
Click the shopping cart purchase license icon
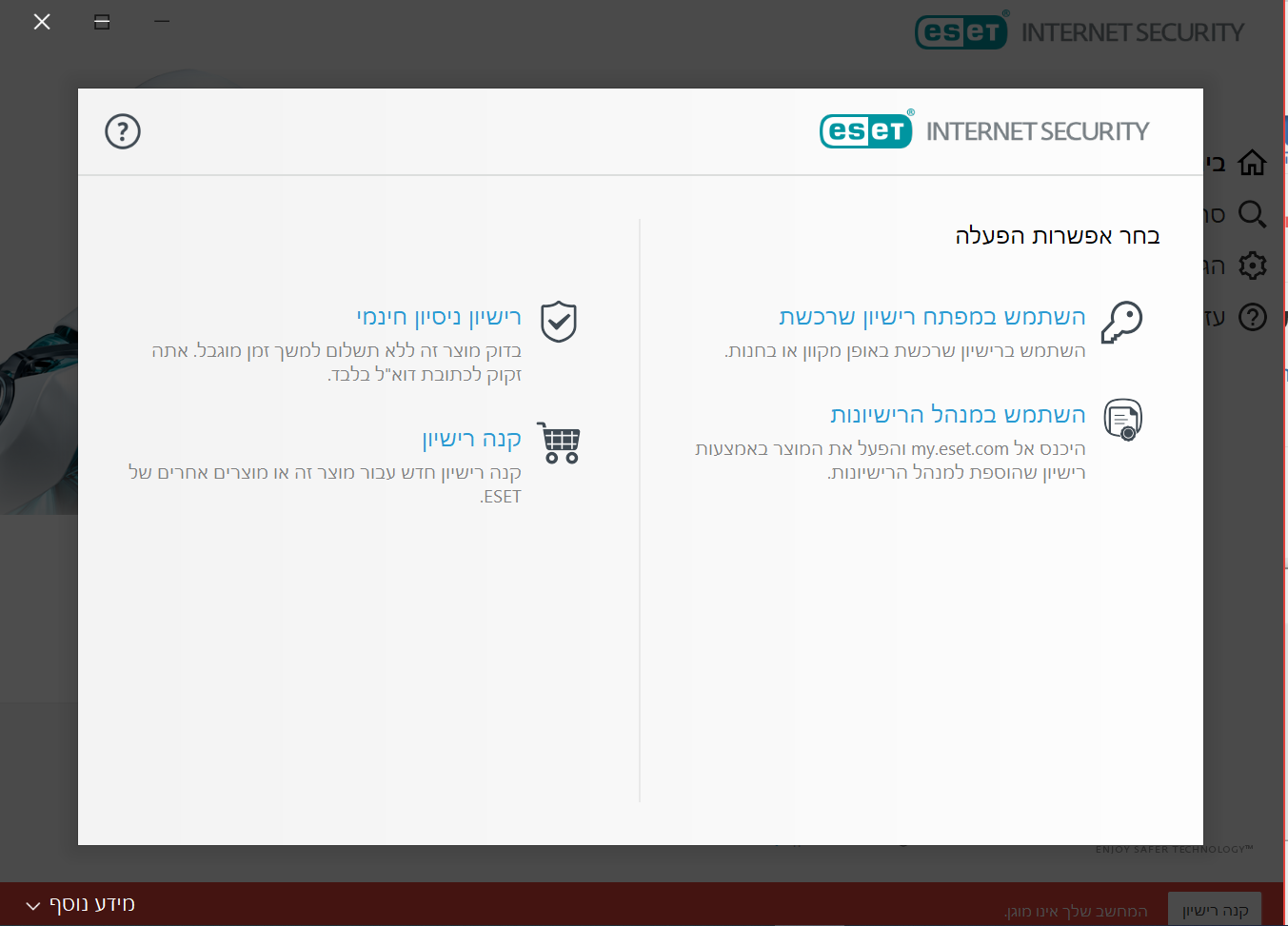(559, 443)
